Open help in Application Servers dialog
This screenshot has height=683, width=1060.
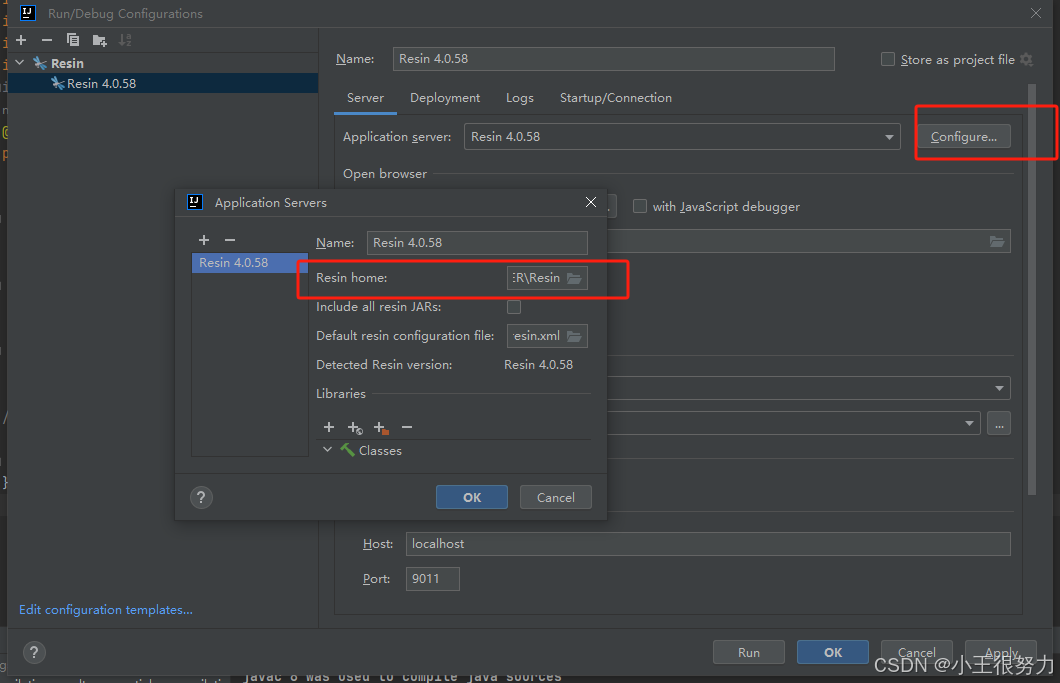tap(201, 498)
